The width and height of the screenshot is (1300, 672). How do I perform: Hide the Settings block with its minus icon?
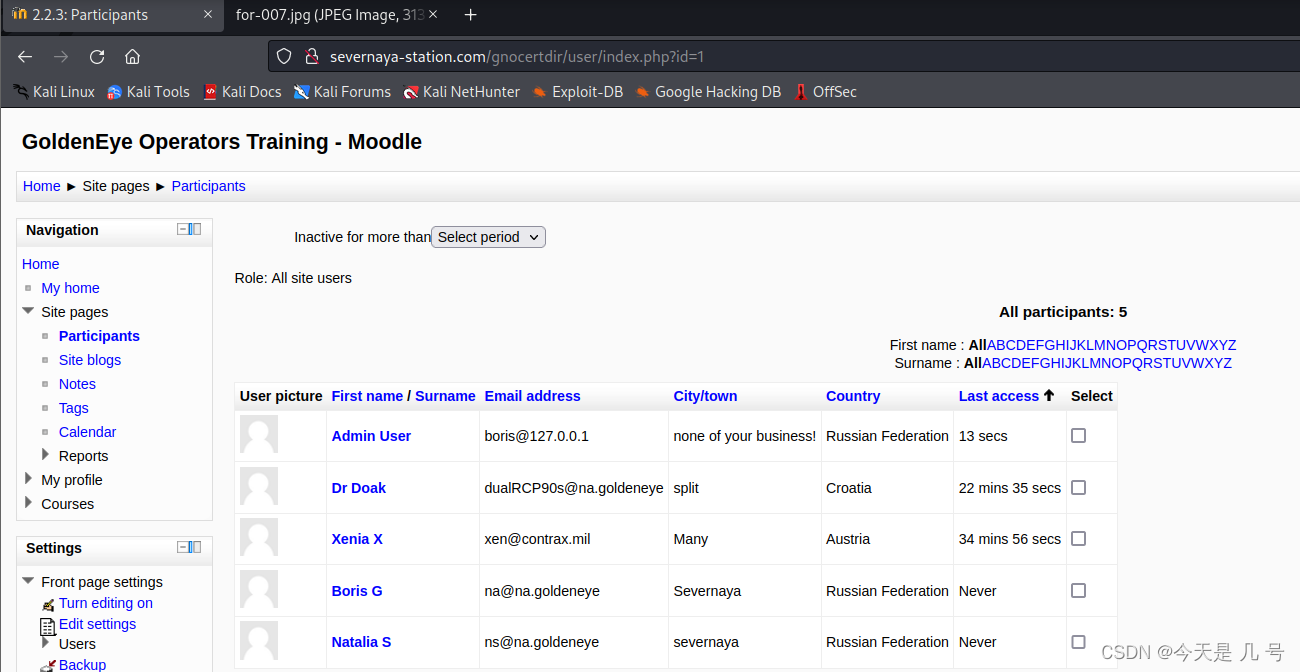point(183,547)
